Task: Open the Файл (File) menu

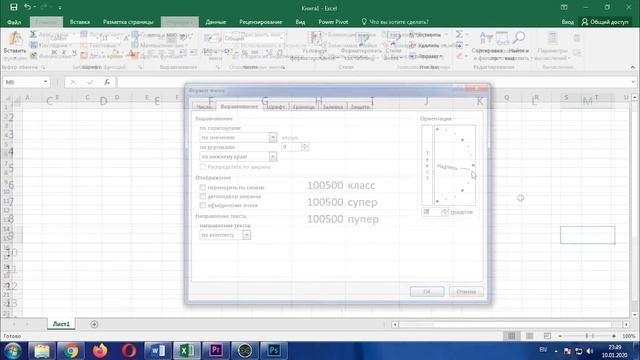Action: point(14,22)
